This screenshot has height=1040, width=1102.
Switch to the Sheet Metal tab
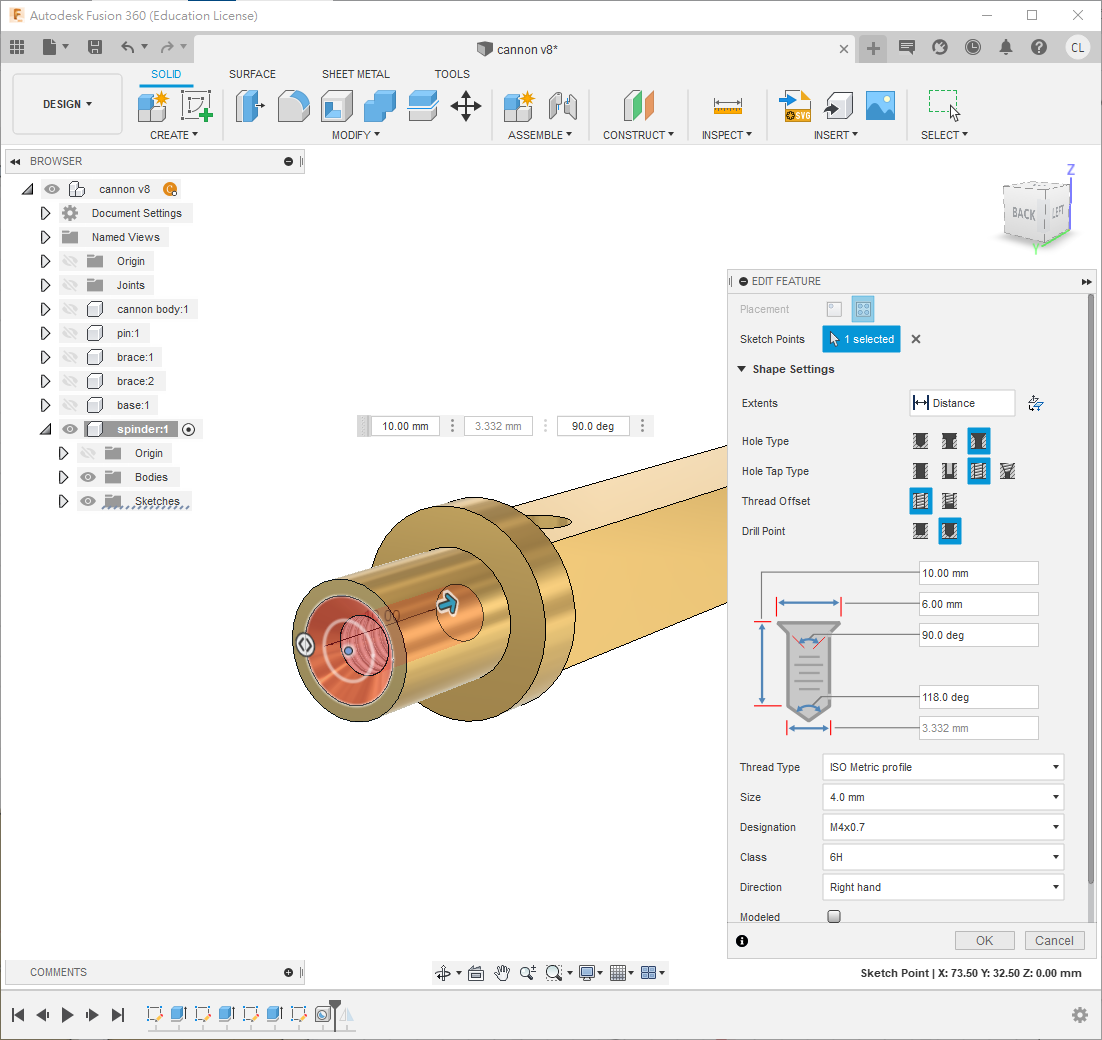[x=355, y=74]
